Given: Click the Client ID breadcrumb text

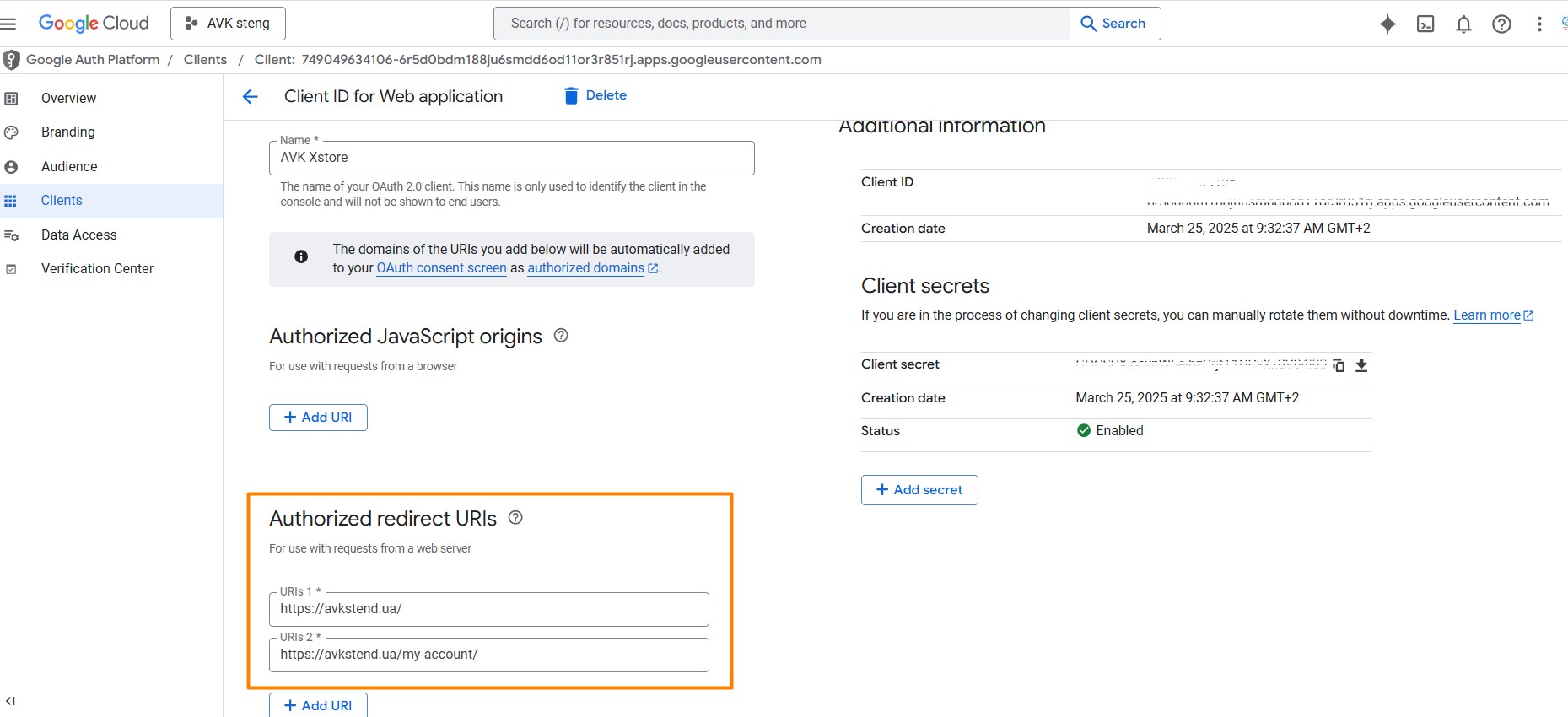Looking at the screenshot, I should click(538, 60).
